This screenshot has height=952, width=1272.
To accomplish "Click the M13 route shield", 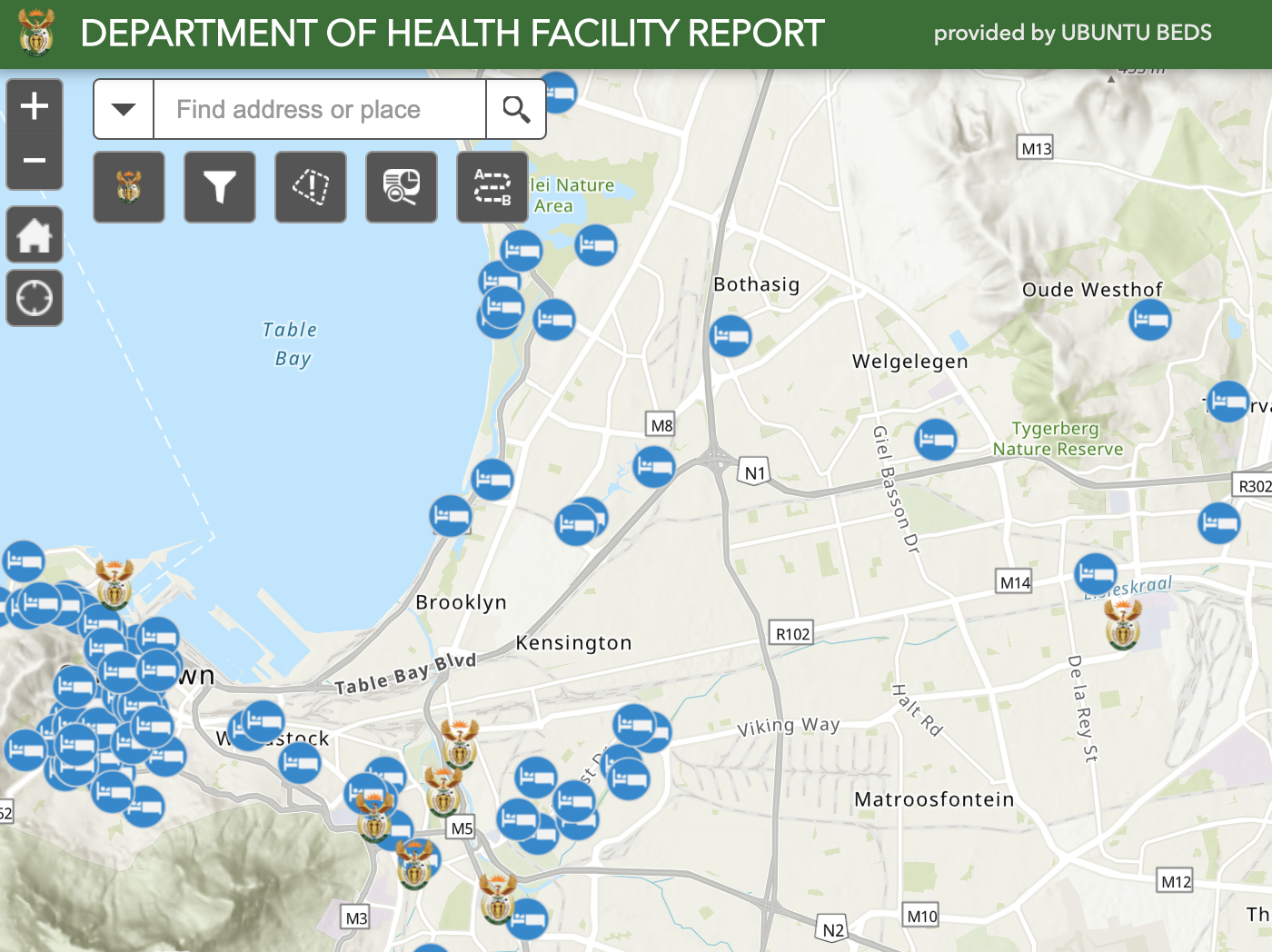I will point(1036,148).
